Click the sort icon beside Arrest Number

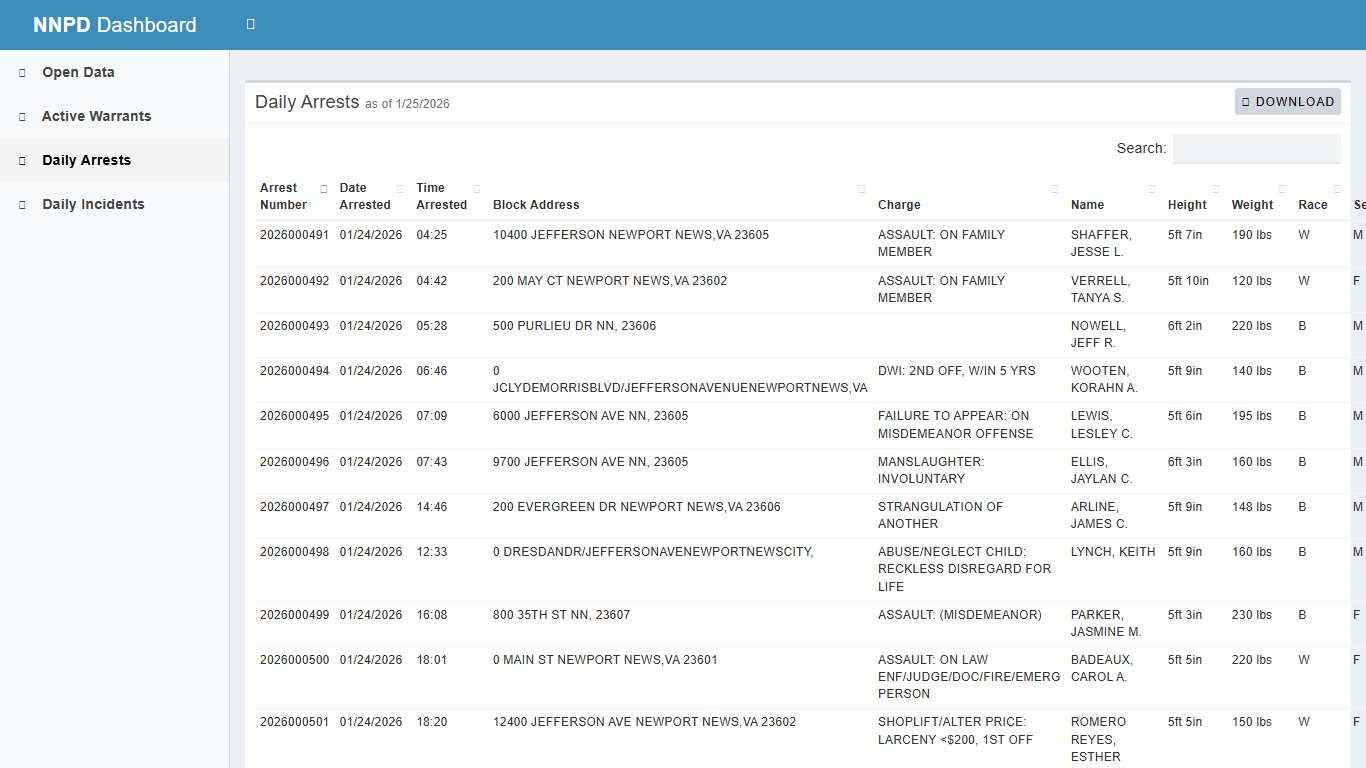324,187
